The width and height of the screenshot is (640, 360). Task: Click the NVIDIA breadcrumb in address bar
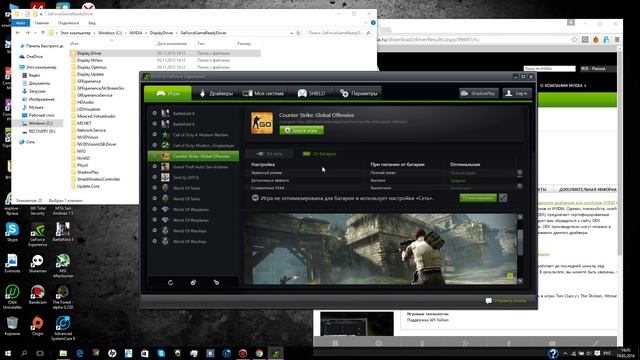click(x=136, y=33)
